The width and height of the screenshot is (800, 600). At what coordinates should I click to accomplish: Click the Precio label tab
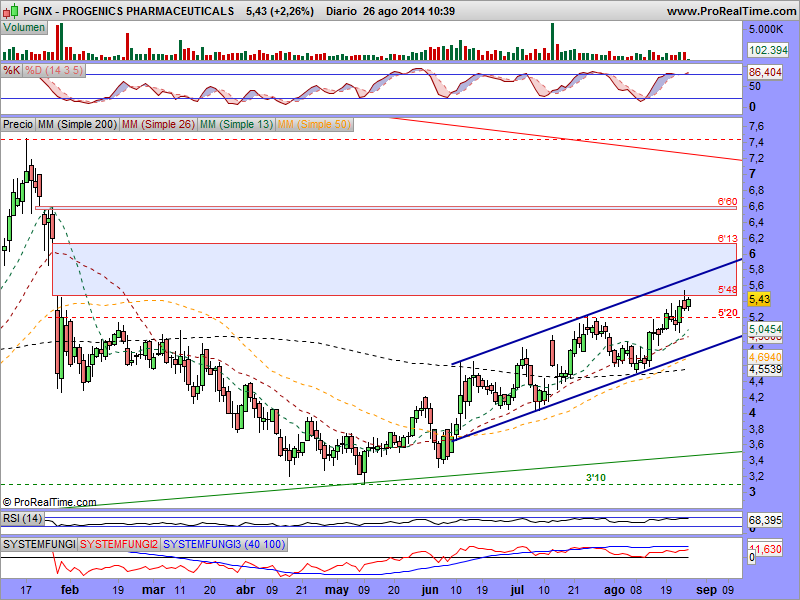(x=18, y=124)
